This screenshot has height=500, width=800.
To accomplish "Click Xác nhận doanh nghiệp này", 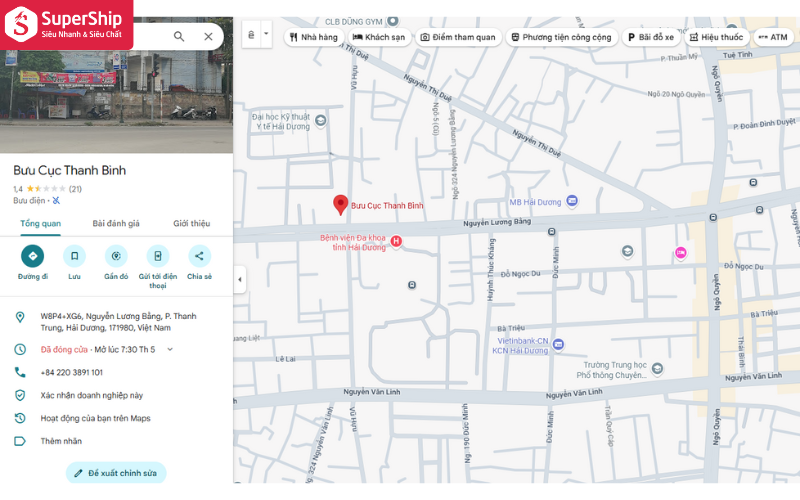I will pyautogui.click(x=92, y=395).
